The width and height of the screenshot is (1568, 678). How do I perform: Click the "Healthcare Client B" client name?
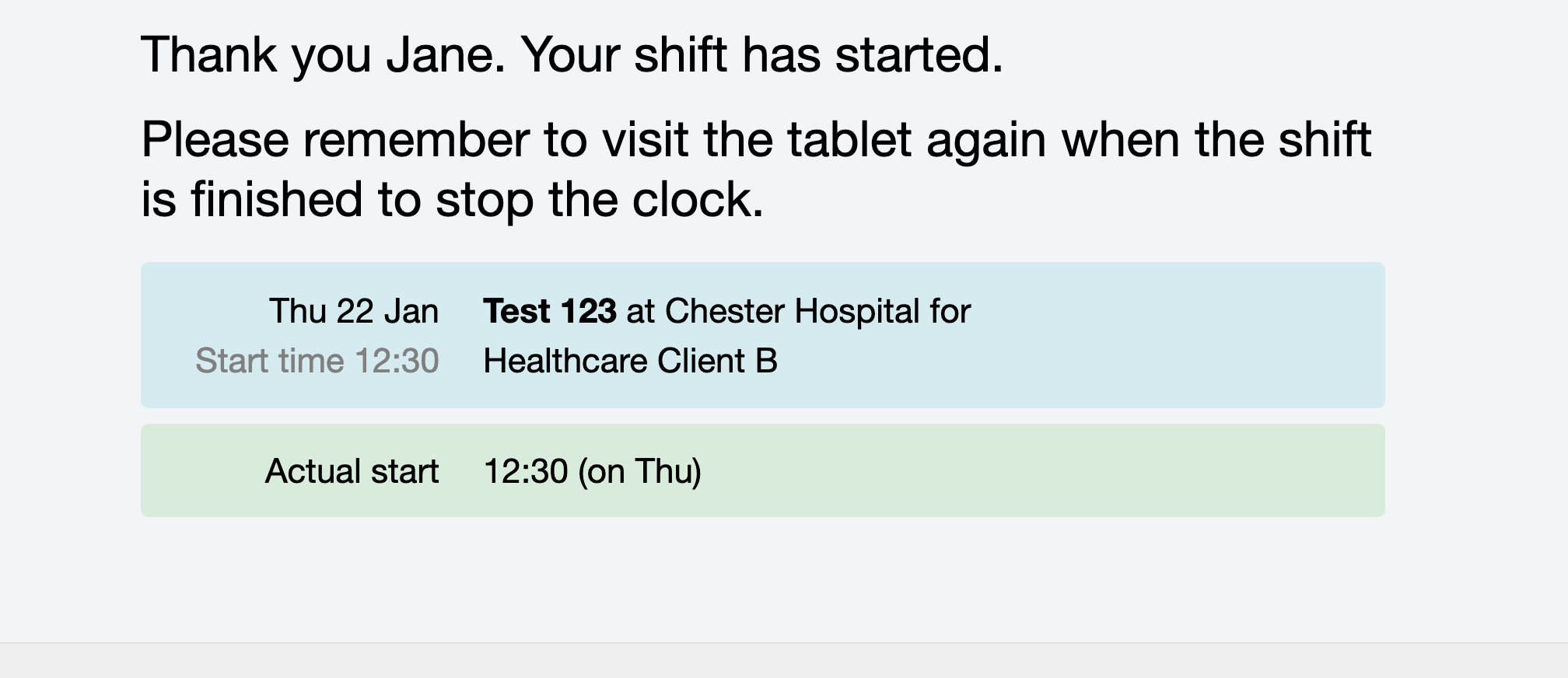click(630, 361)
